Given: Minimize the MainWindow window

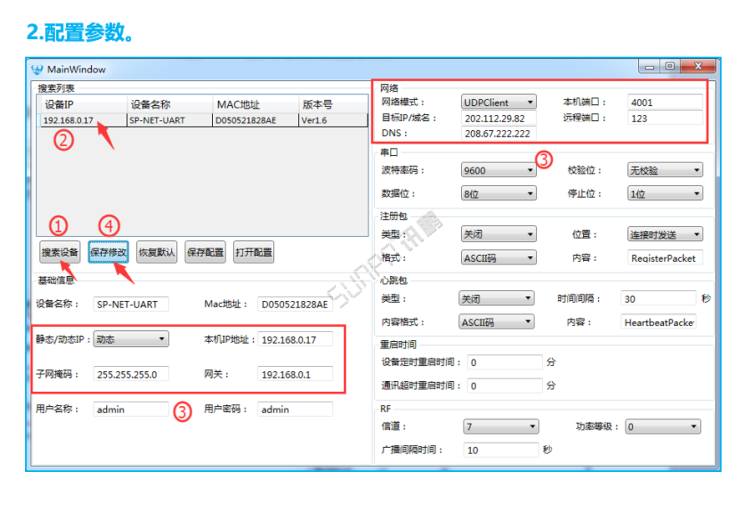Looking at the screenshot, I should pyautogui.click(x=649, y=66).
